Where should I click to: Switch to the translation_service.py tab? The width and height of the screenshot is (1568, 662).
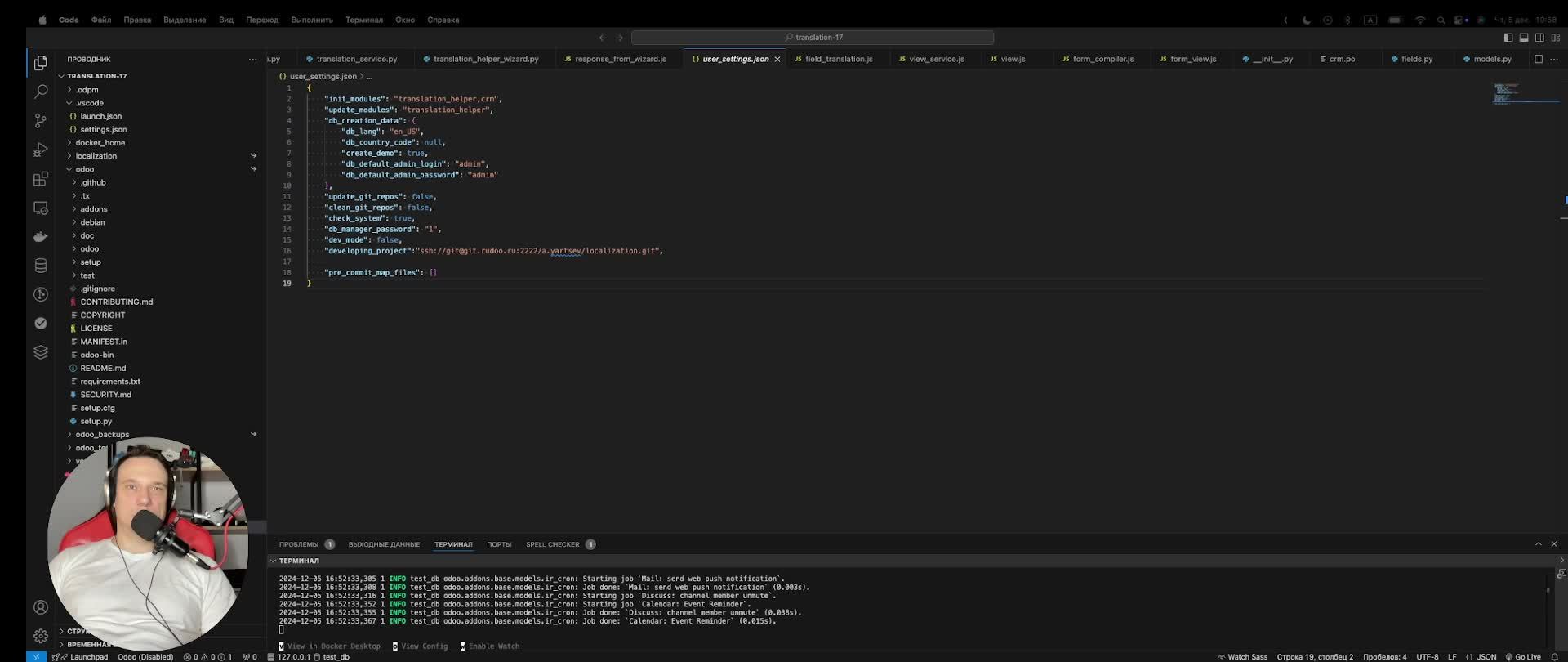point(352,59)
